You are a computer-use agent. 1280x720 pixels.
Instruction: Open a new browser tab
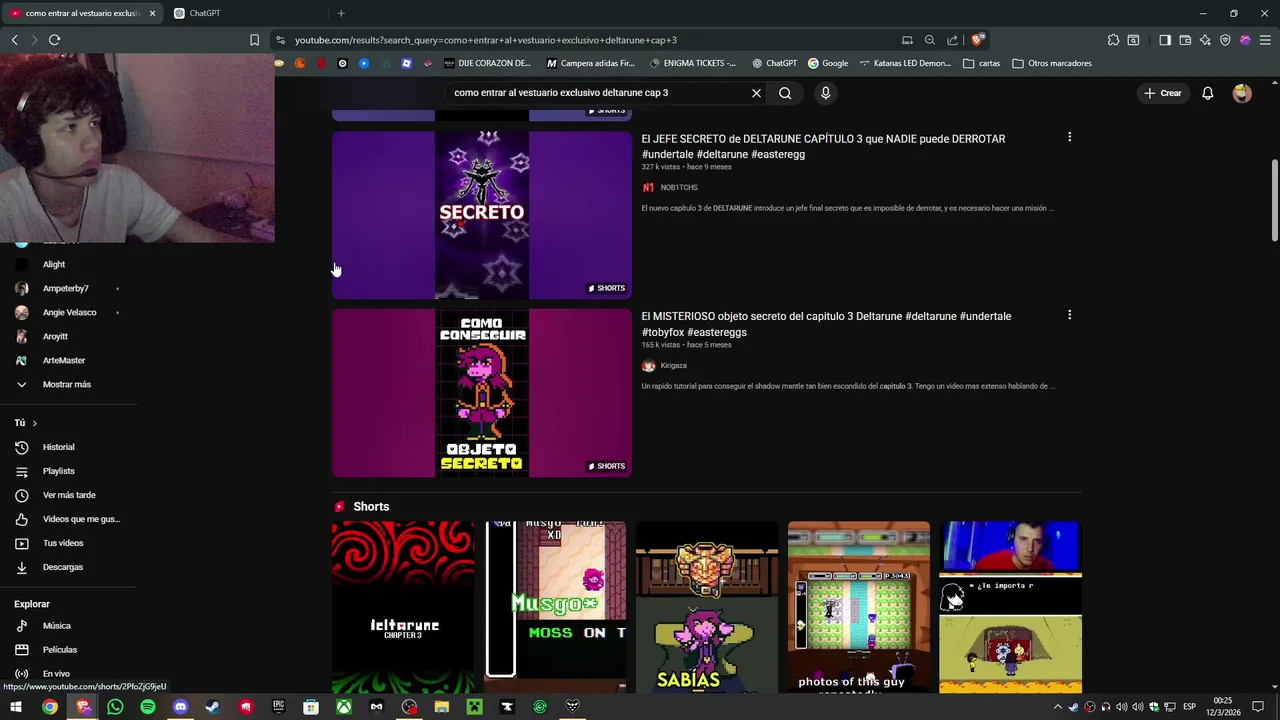click(341, 13)
